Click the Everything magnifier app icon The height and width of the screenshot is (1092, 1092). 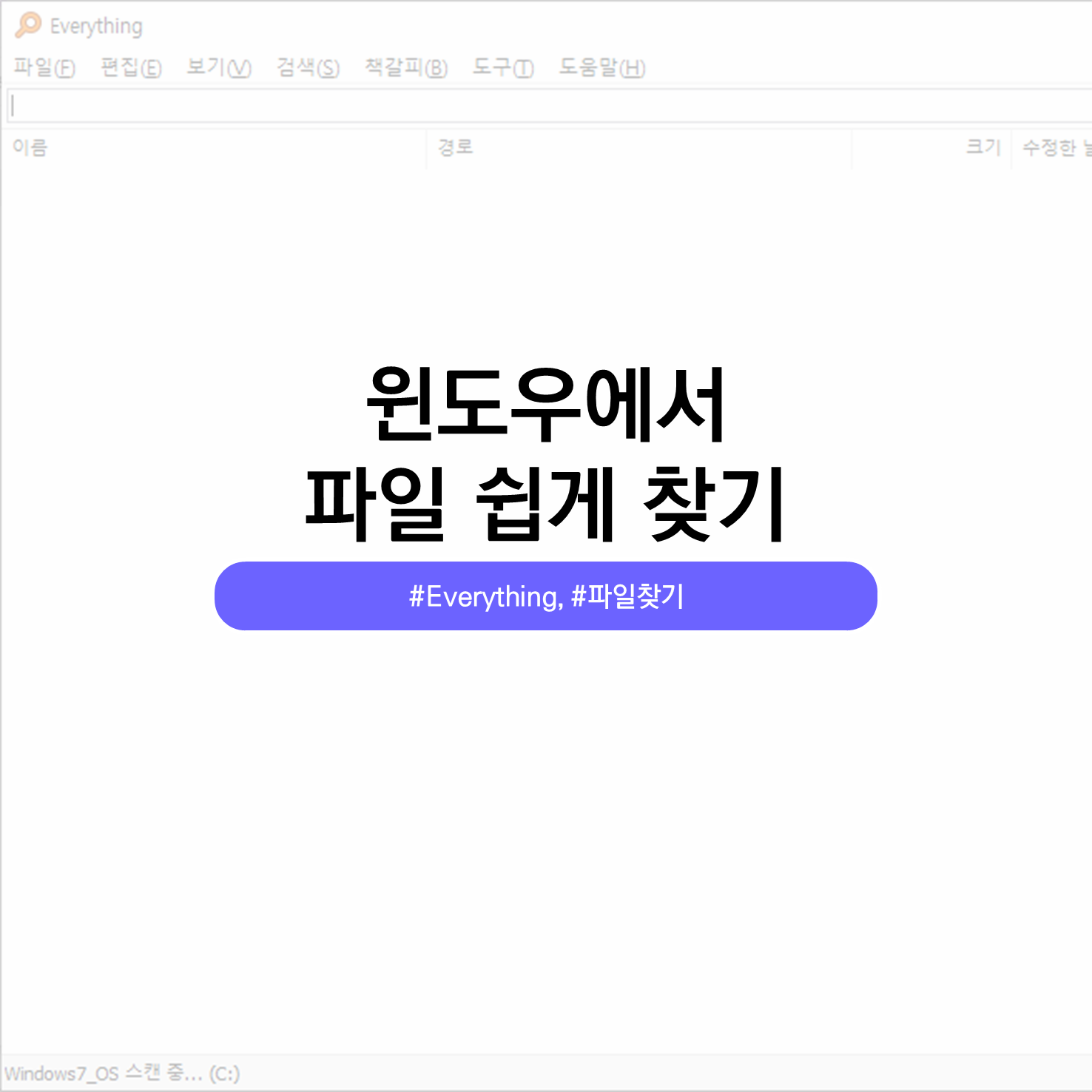tap(28, 25)
